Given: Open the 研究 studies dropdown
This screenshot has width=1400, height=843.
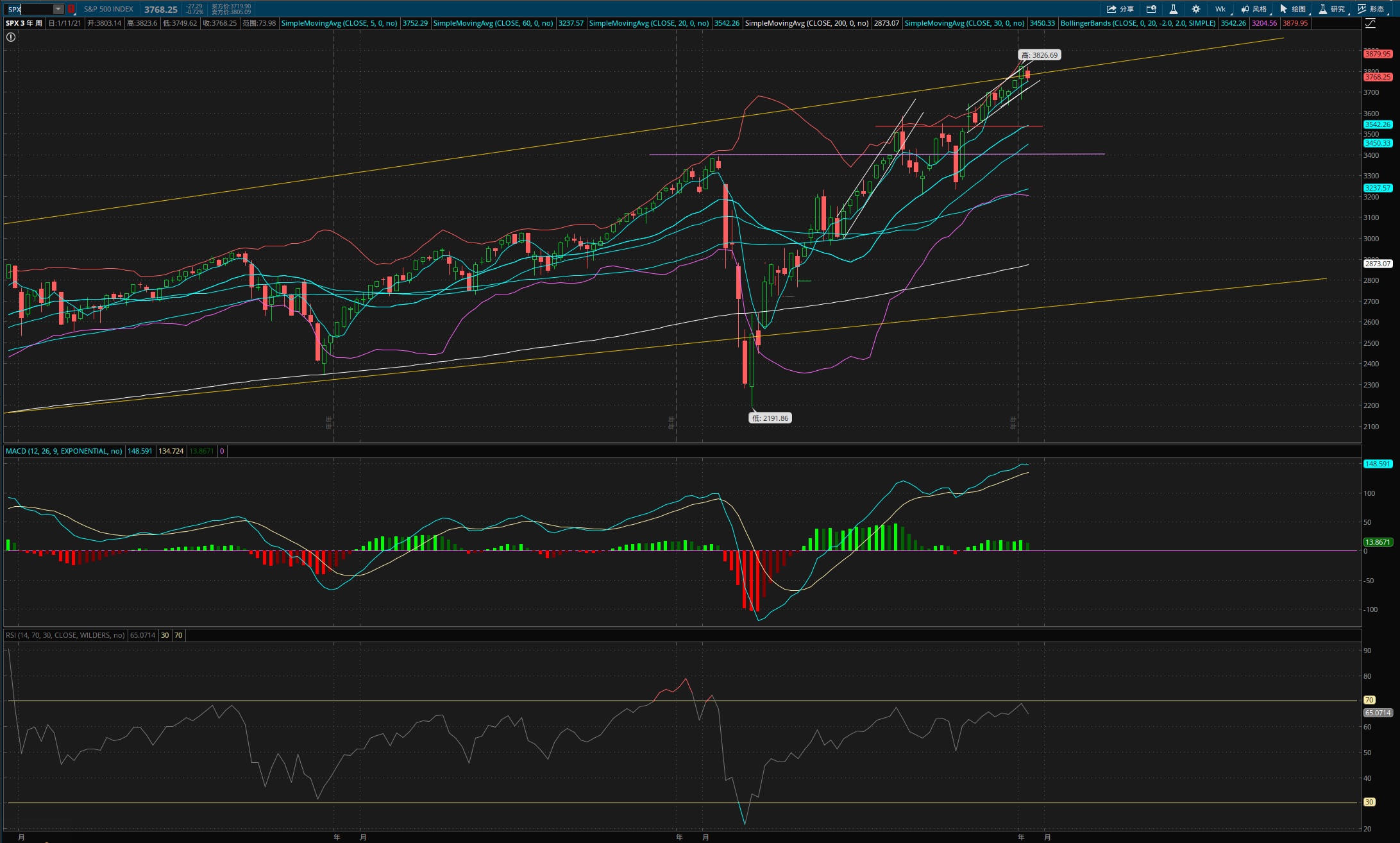Looking at the screenshot, I should point(1333,9).
